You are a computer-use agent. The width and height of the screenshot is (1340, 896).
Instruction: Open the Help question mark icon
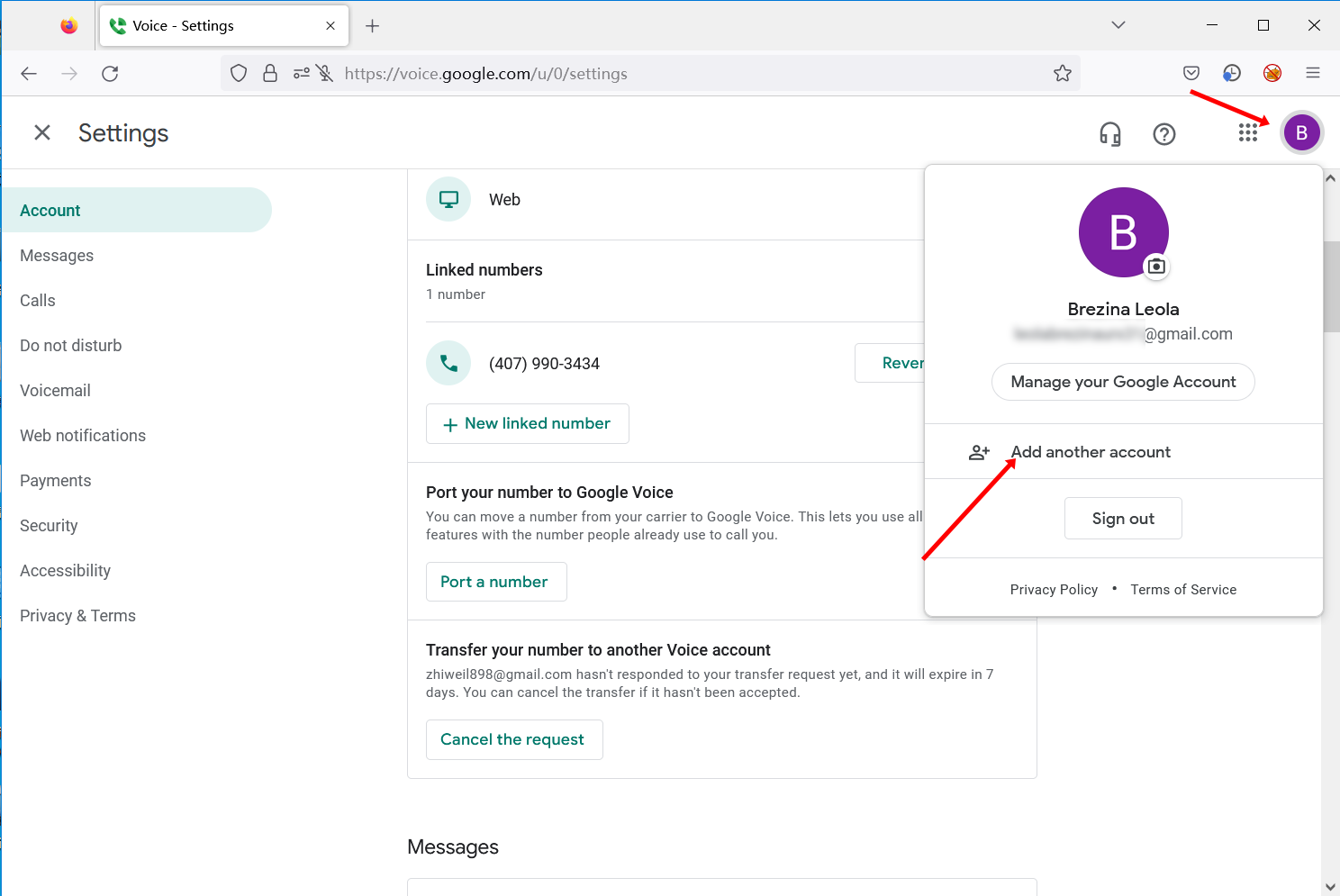[1164, 134]
